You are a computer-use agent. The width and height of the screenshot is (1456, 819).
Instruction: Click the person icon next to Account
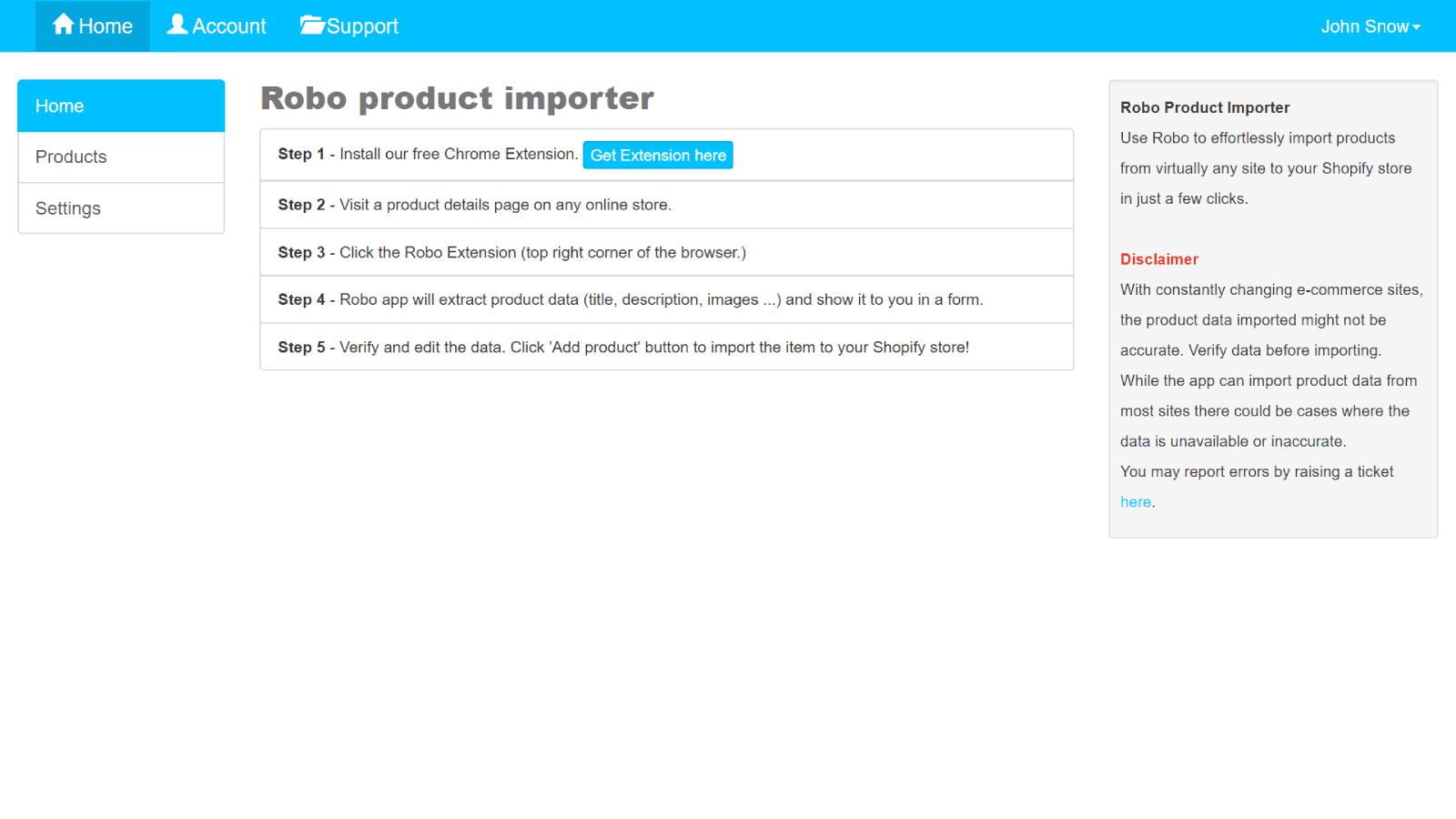(x=178, y=24)
